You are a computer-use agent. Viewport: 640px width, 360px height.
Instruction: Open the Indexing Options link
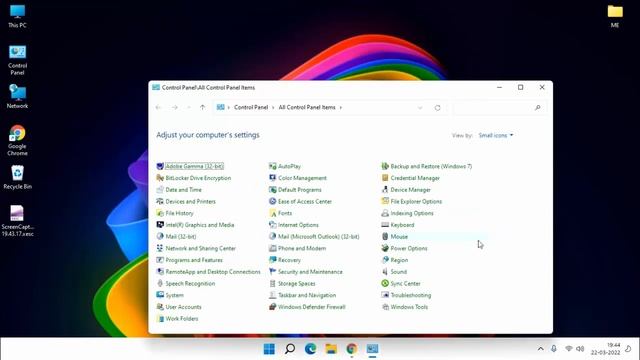point(412,213)
